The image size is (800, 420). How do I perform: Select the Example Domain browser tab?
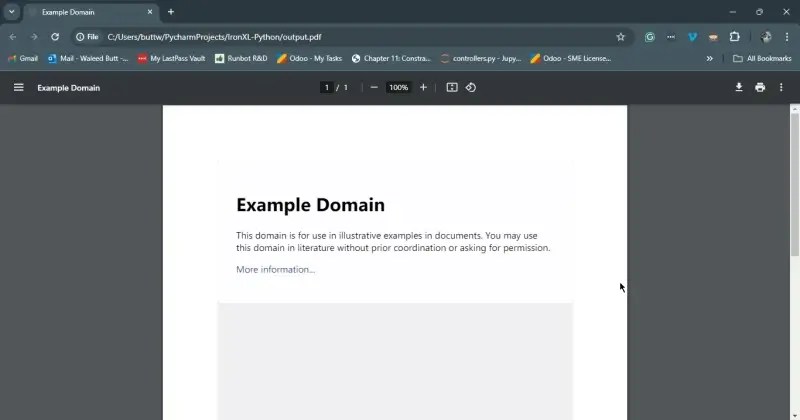pos(91,12)
